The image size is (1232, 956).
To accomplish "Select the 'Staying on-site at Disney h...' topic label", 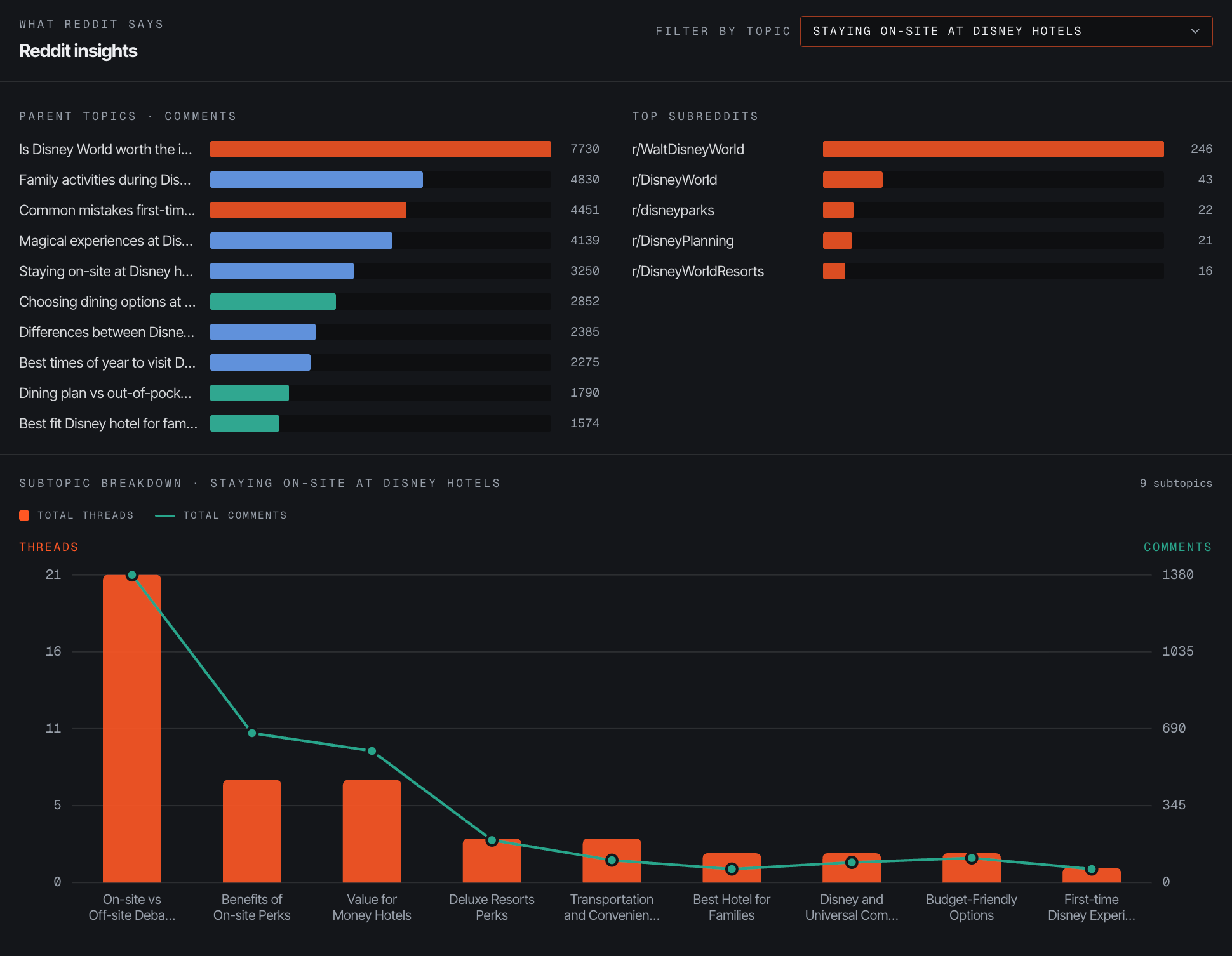I will (x=106, y=271).
